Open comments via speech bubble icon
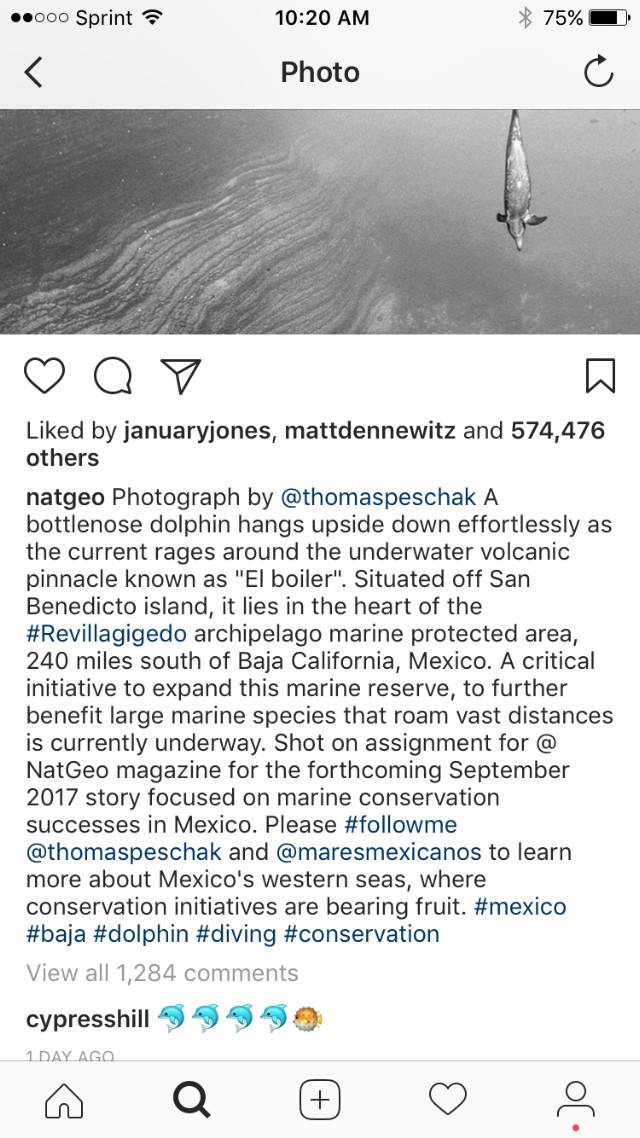The width and height of the screenshot is (640, 1138). point(113,376)
